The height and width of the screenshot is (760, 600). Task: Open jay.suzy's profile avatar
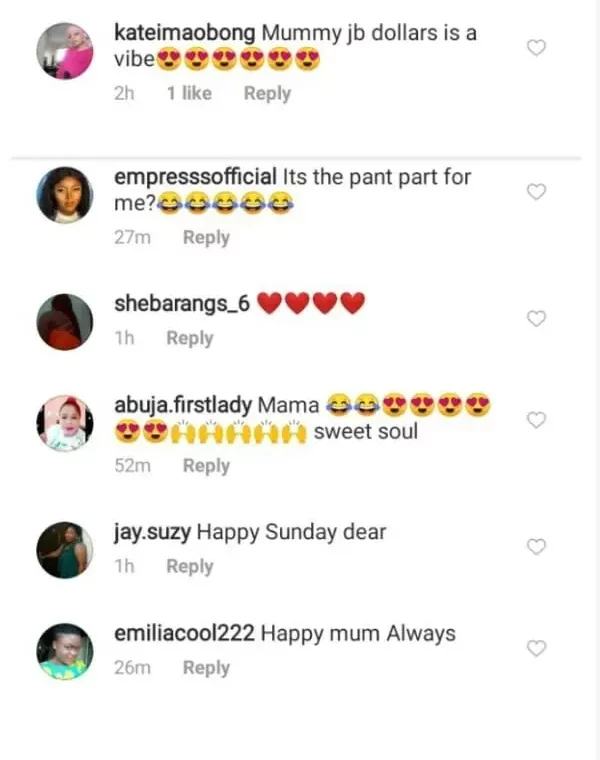[65, 549]
